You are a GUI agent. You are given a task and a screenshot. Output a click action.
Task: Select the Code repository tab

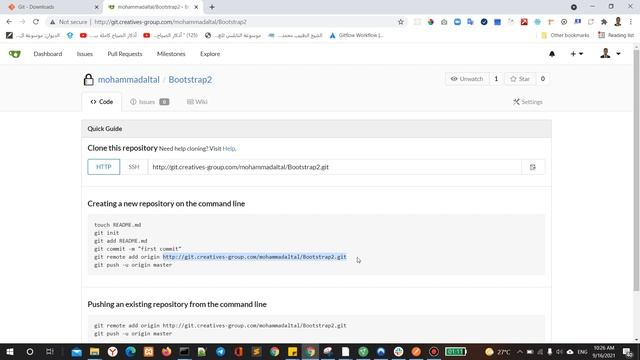click(102, 102)
